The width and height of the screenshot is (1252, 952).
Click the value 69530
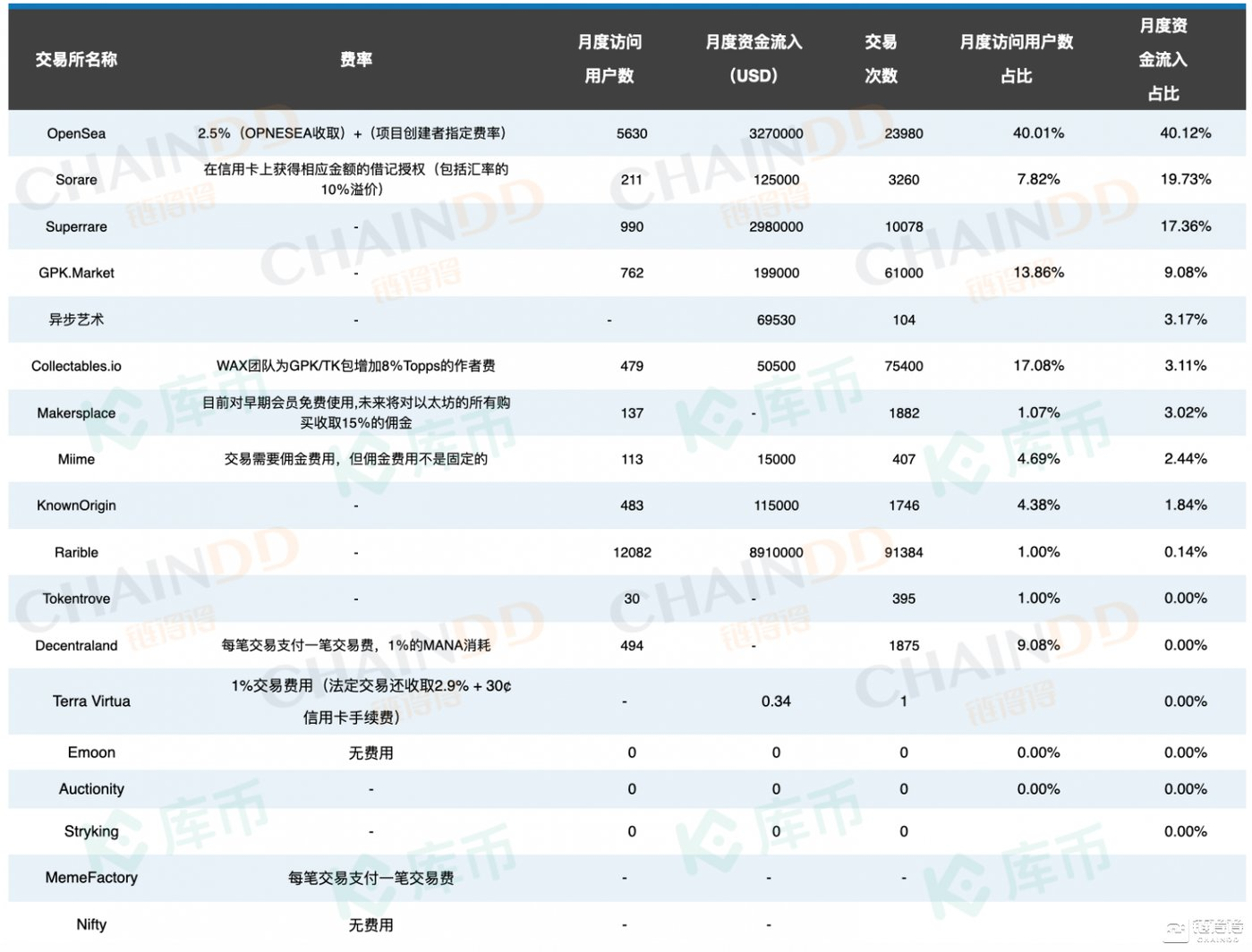point(776,319)
